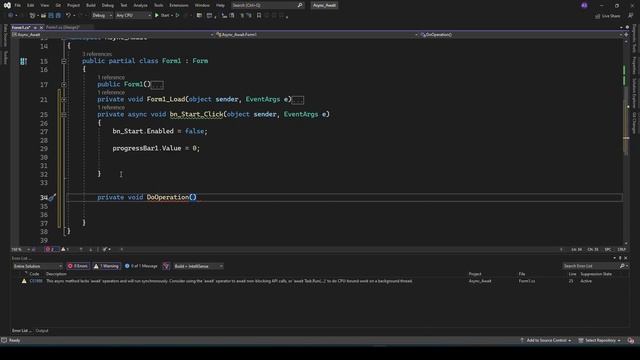640x360 pixels.
Task: Open the Window menu
Action: (202, 5)
